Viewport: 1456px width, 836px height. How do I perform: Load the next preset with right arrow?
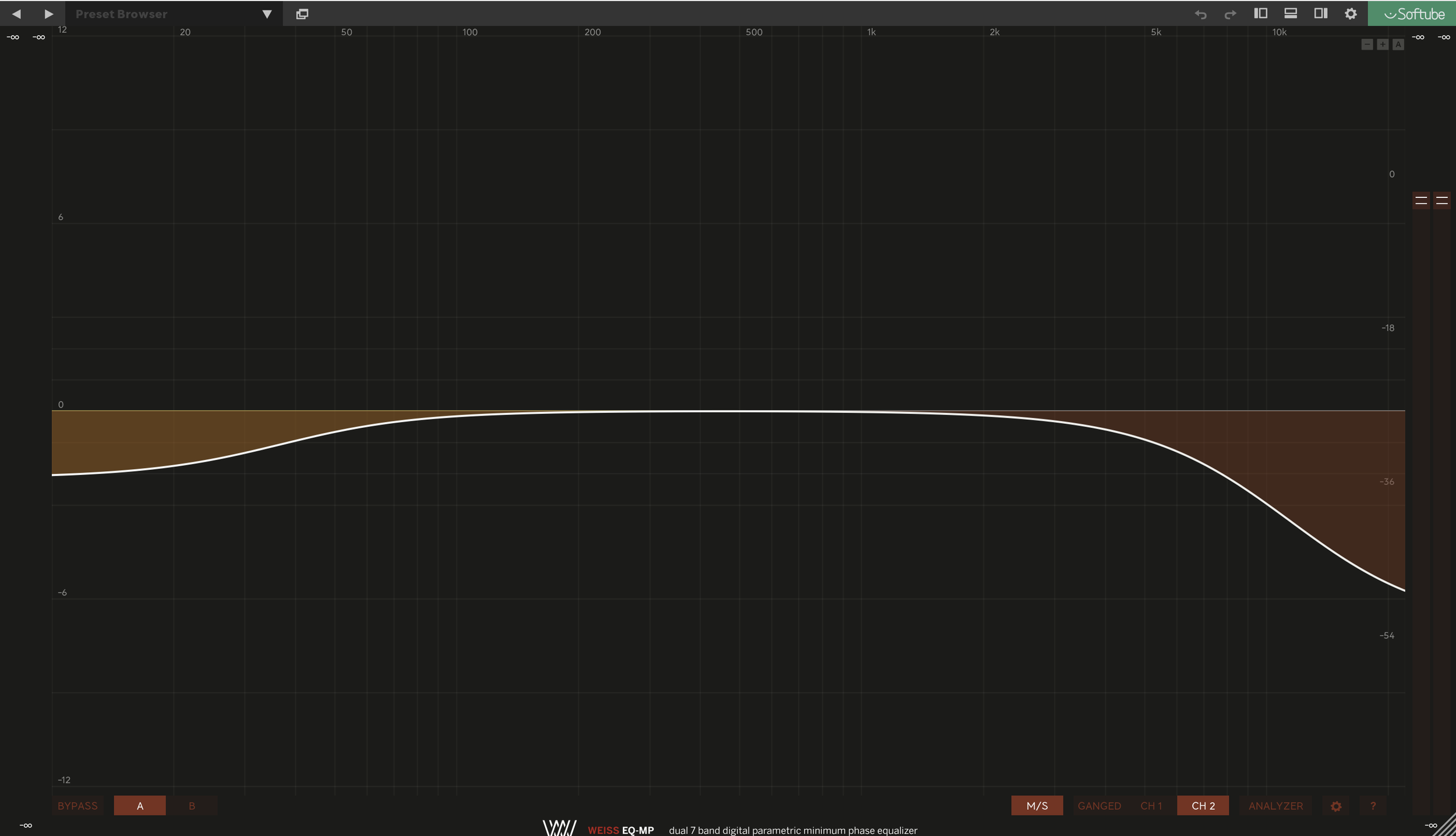click(49, 14)
